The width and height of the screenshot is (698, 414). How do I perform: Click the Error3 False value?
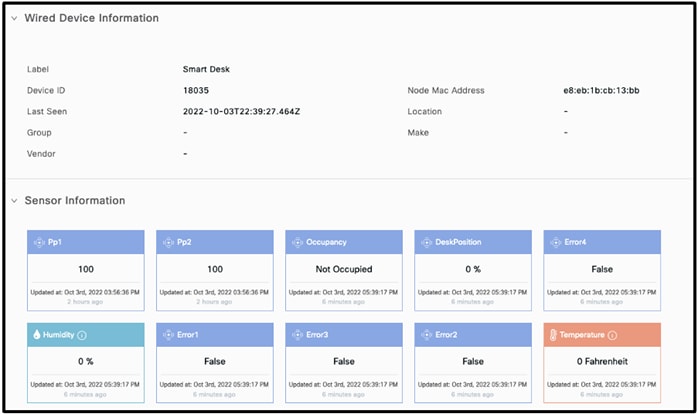click(x=344, y=361)
